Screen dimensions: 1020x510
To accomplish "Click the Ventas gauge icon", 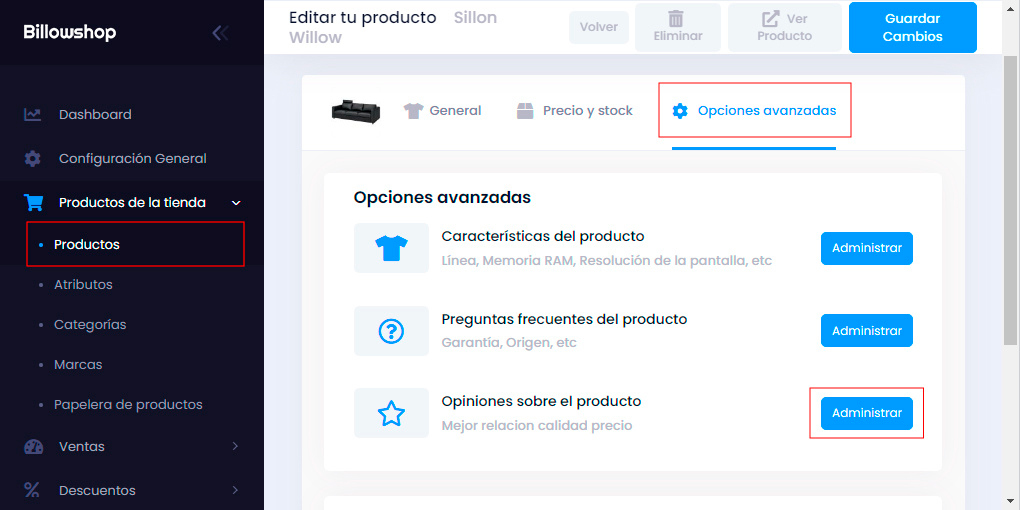I will click(33, 447).
